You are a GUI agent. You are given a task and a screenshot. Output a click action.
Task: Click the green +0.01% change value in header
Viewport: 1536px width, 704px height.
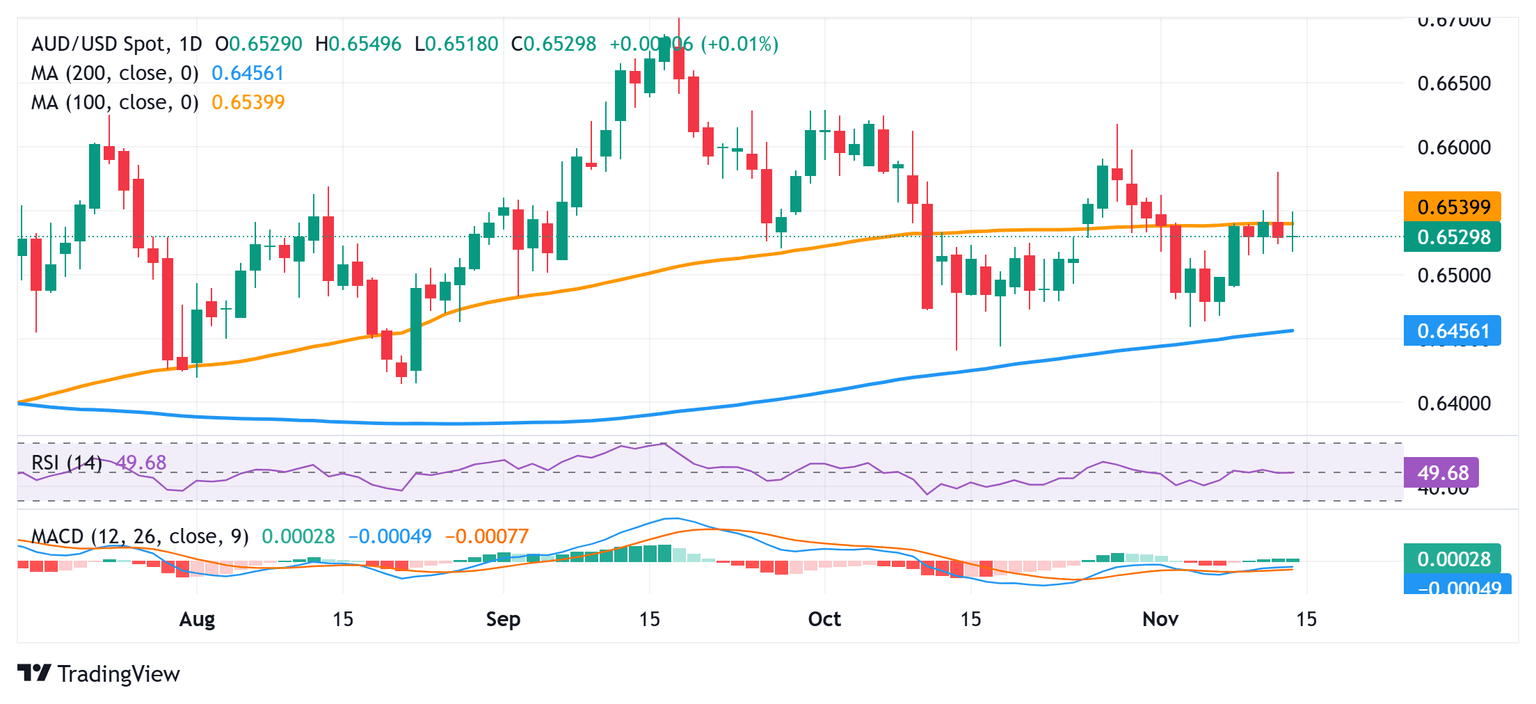tap(741, 44)
